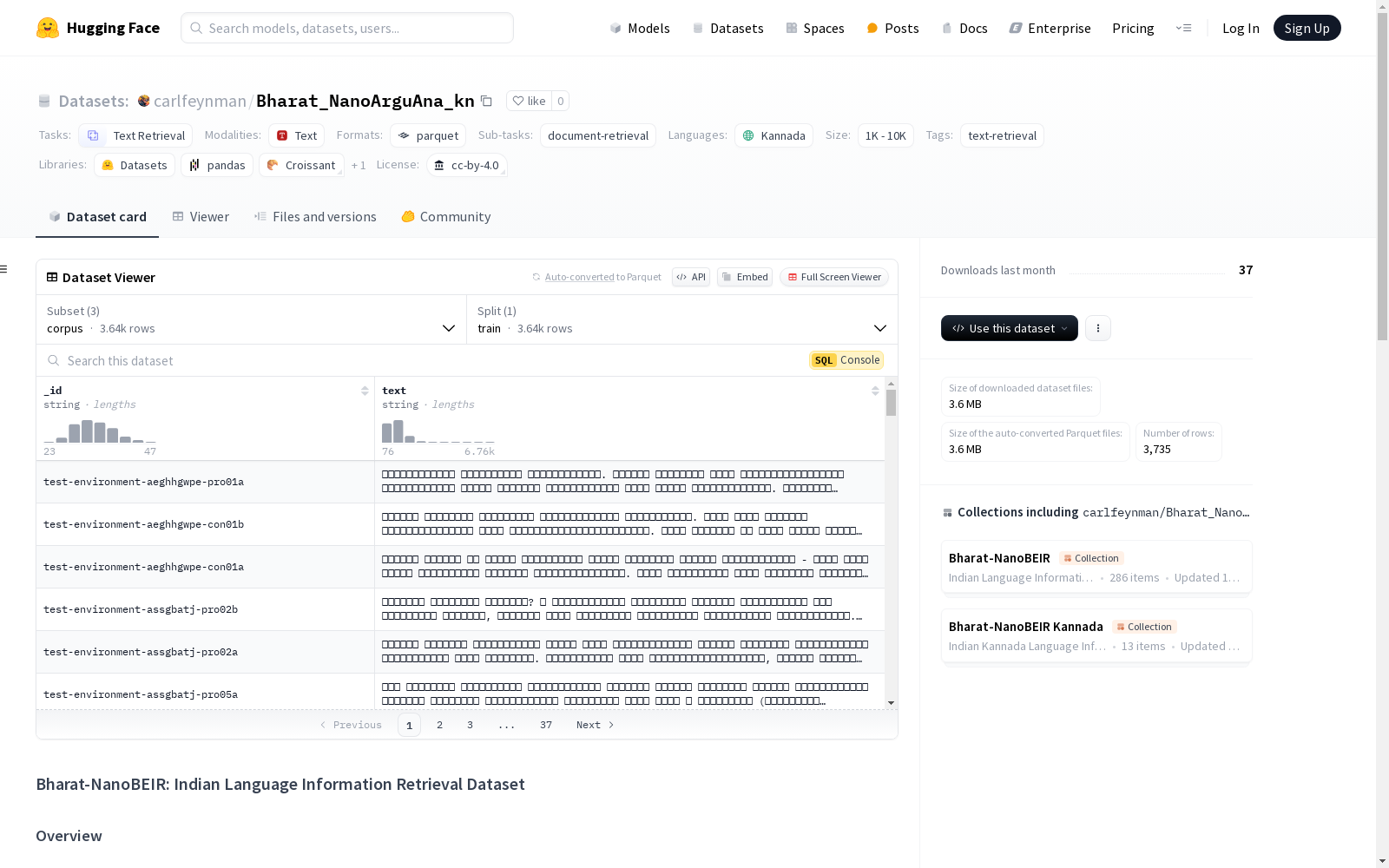Select the Text modality tag
Screen dimensions: 1389x868
(x=297, y=135)
